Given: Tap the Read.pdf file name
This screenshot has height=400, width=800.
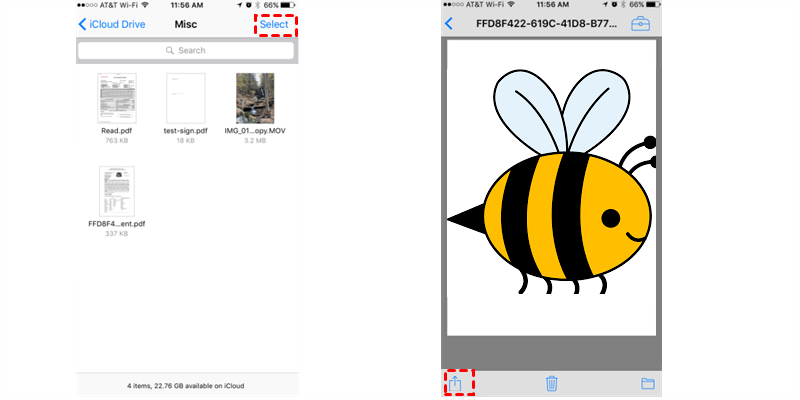Looking at the screenshot, I should pos(117,131).
